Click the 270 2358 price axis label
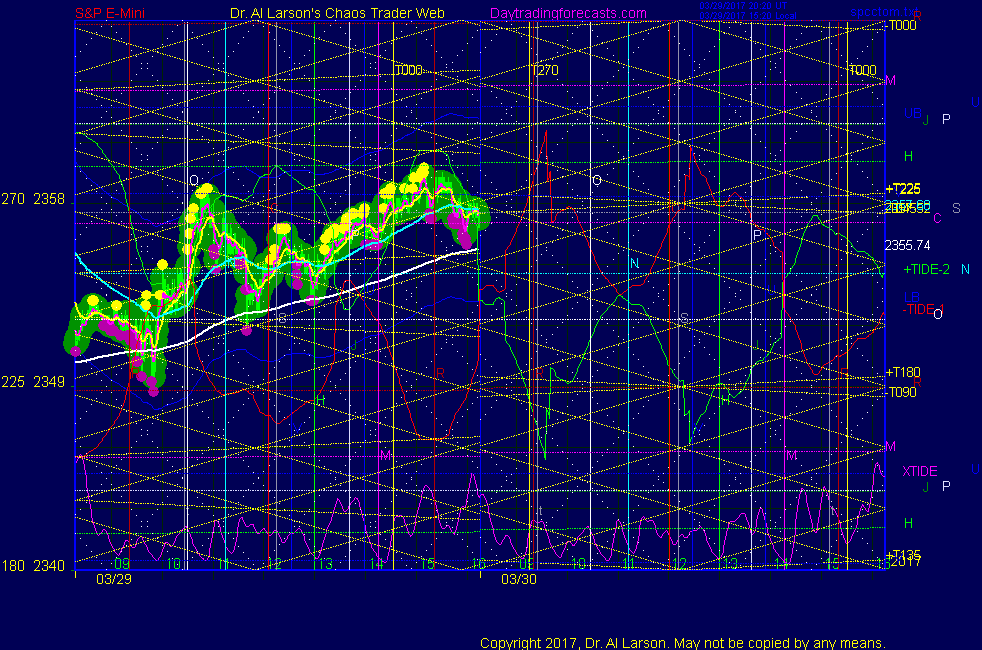 pyautogui.click(x=33, y=200)
